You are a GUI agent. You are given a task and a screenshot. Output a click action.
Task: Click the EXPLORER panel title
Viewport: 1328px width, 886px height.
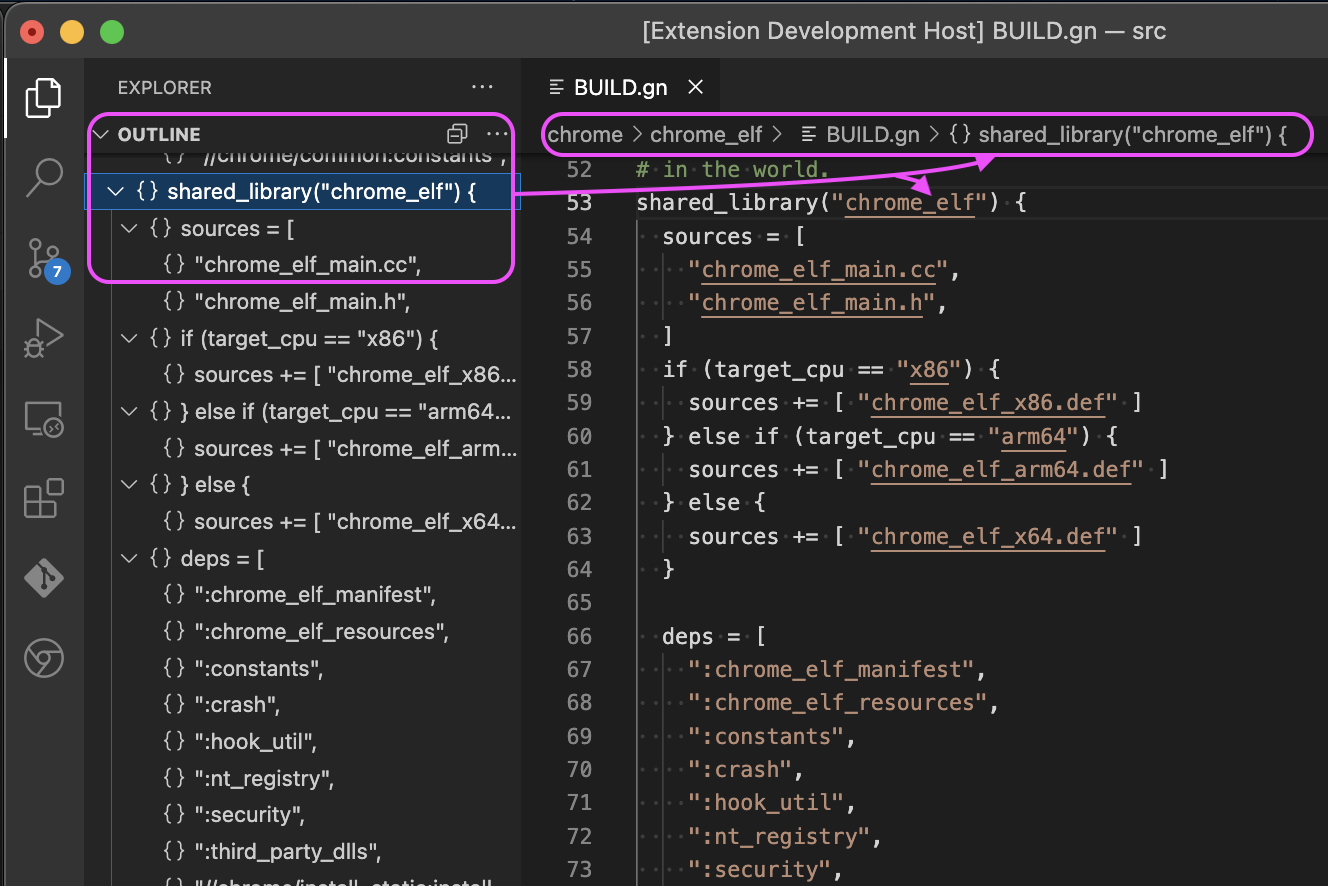point(165,88)
